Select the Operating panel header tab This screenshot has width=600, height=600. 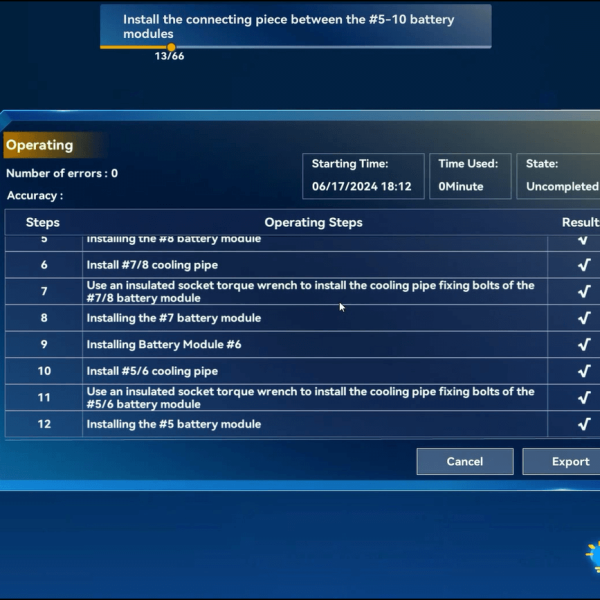pyautogui.click(x=40, y=145)
